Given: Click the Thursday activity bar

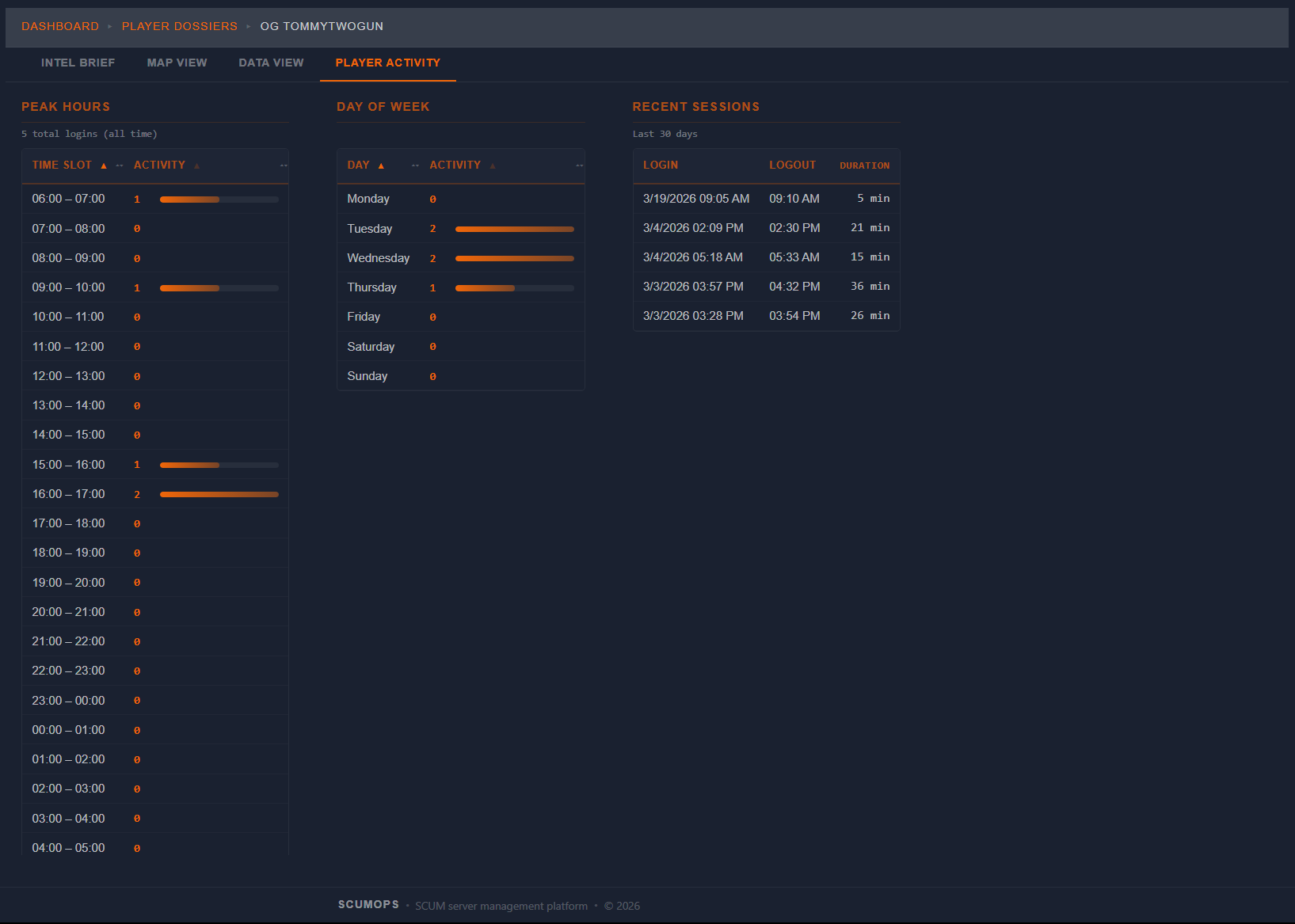Looking at the screenshot, I should click(515, 288).
